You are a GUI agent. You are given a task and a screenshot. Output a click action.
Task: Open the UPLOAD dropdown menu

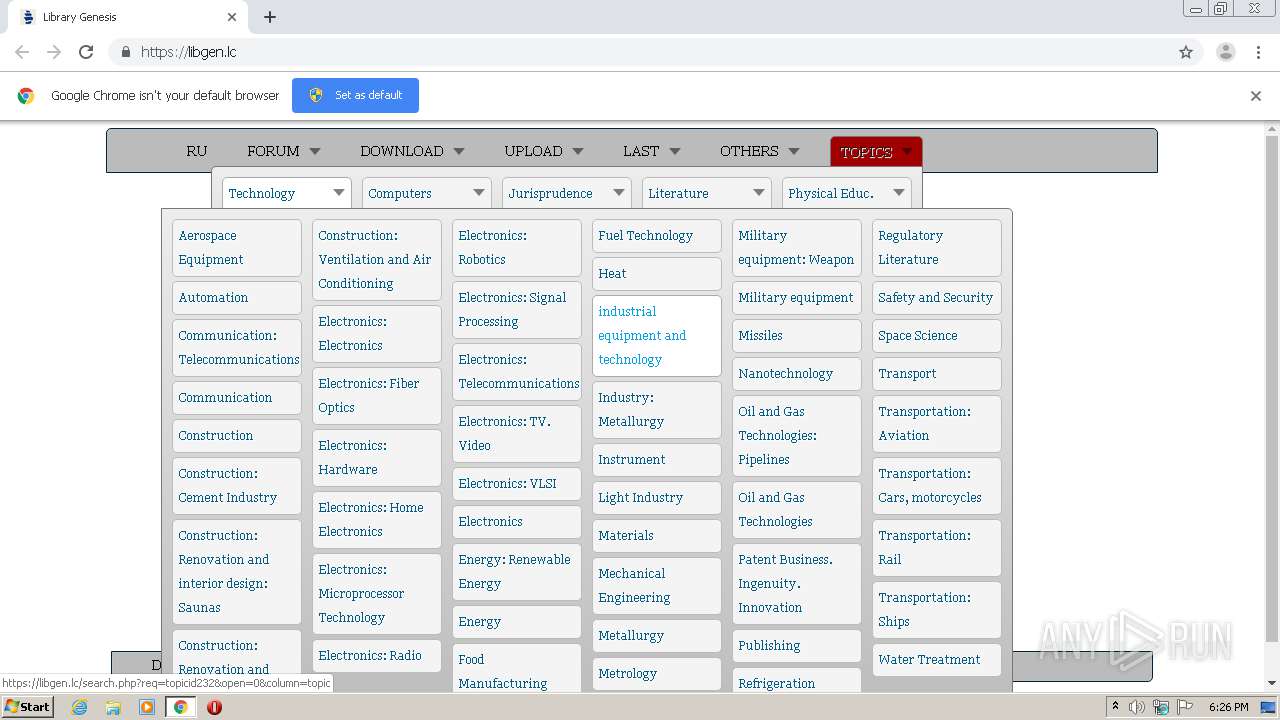coord(544,151)
